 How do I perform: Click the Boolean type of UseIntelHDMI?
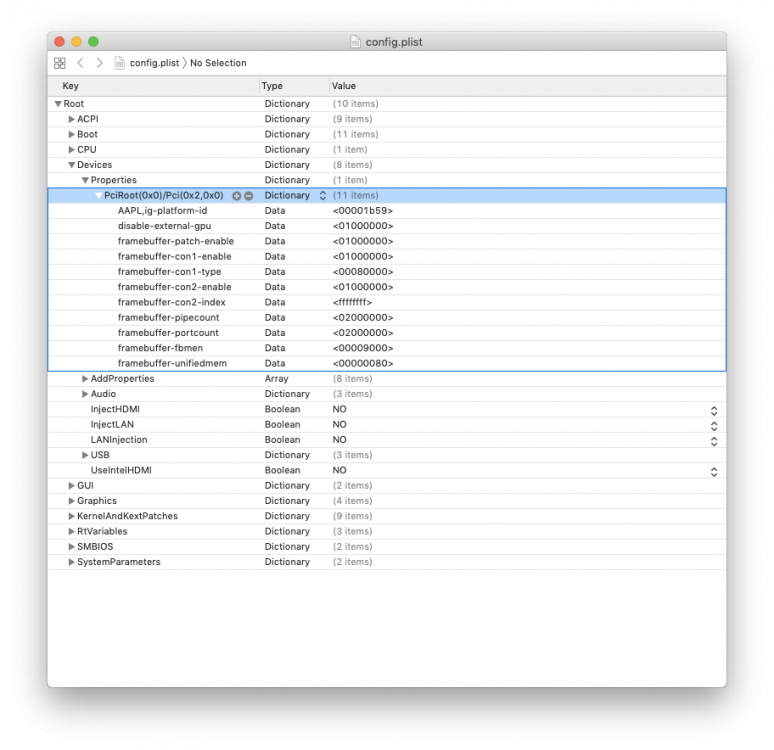pos(282,471)
